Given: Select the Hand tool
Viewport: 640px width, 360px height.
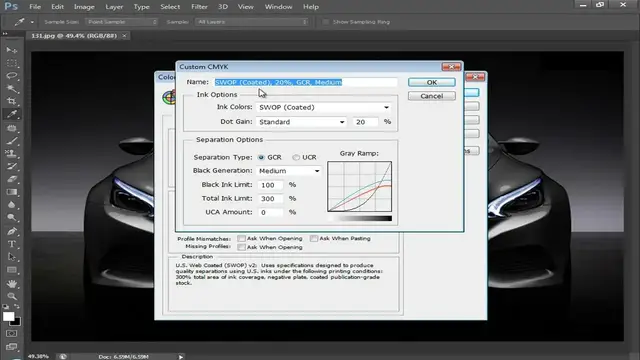Looking at the screenshot, I should pos(12,283).
